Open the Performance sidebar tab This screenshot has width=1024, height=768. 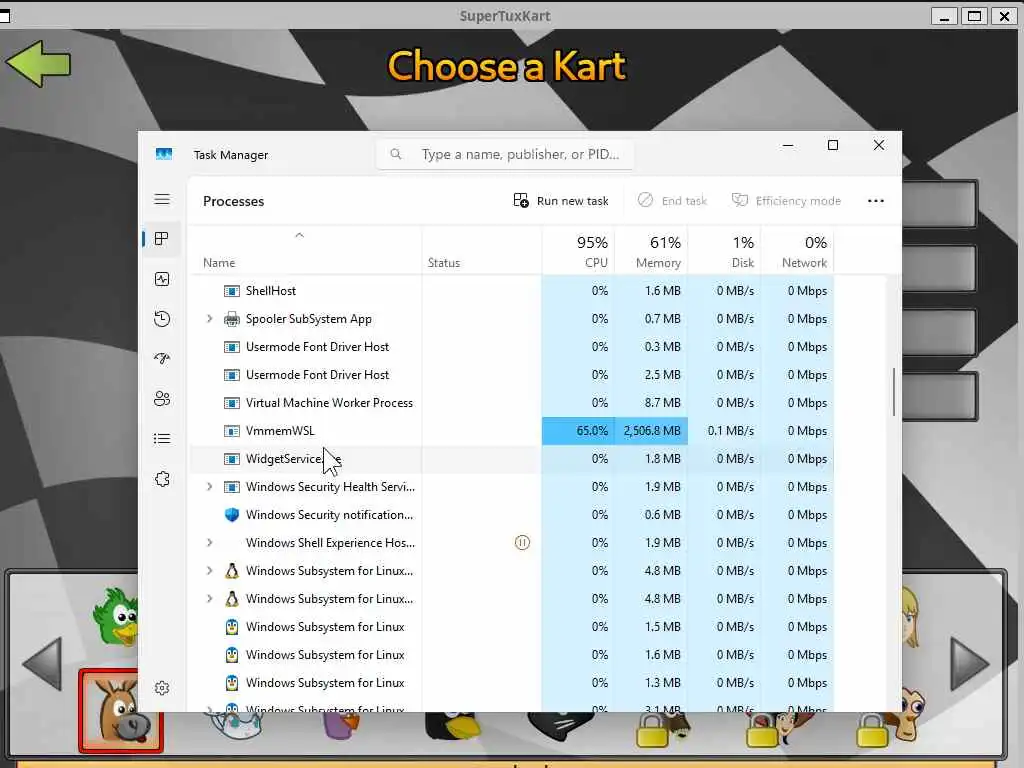(162, 280)
